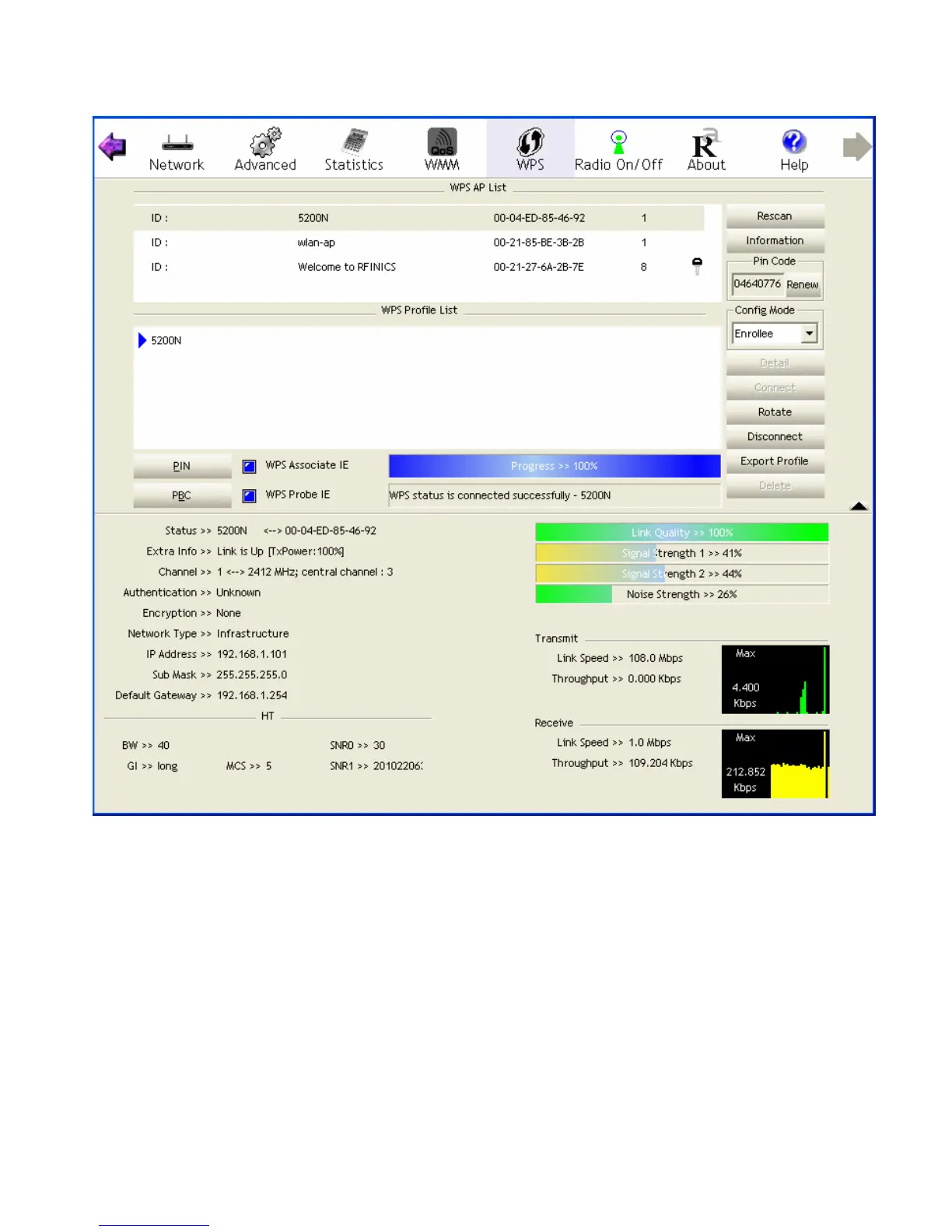Click blue arrow beside 5200N profile

point(142,340)
